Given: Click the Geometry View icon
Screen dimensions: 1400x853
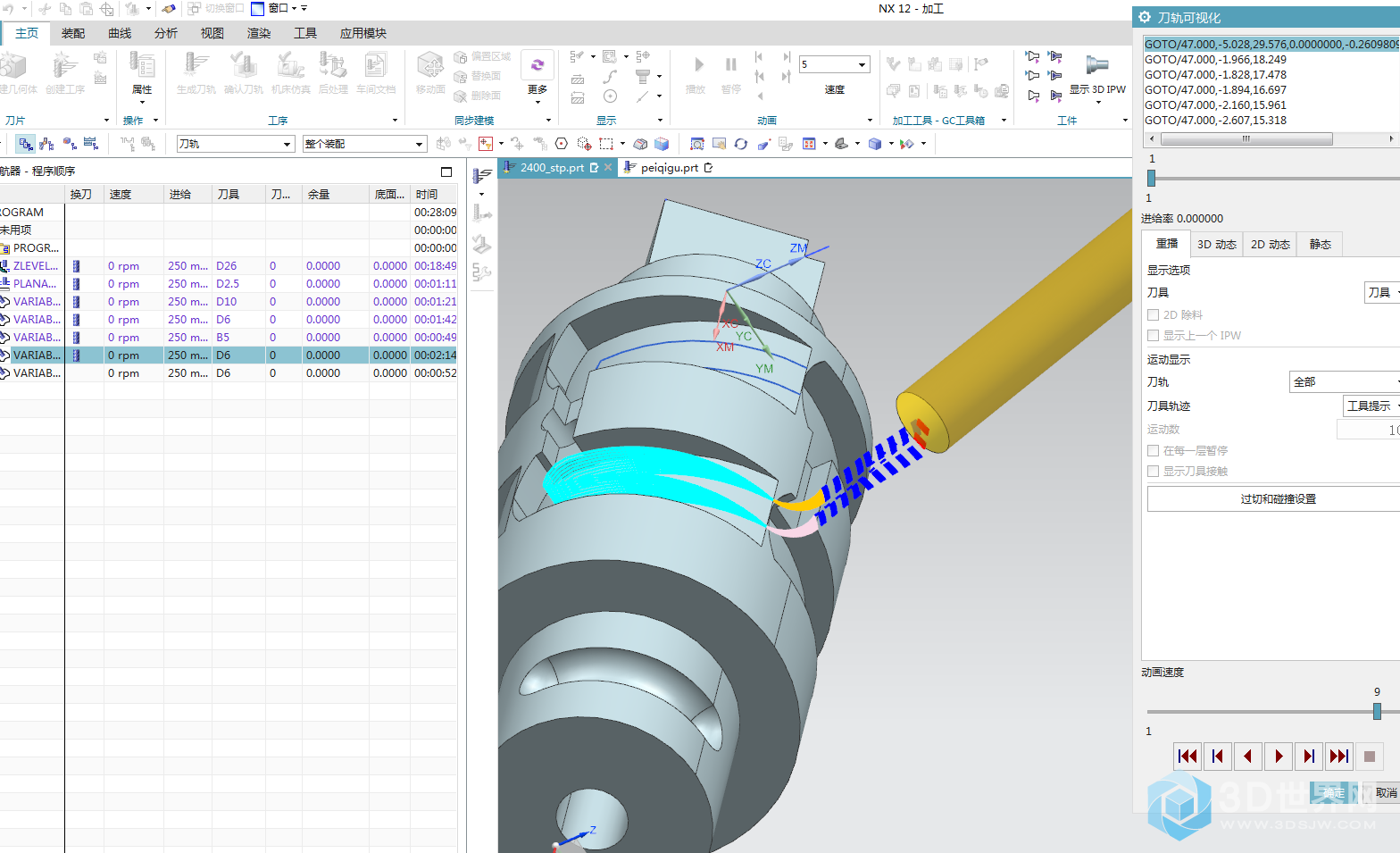Looking at the screenshot, I should click(x=69, y=144).
